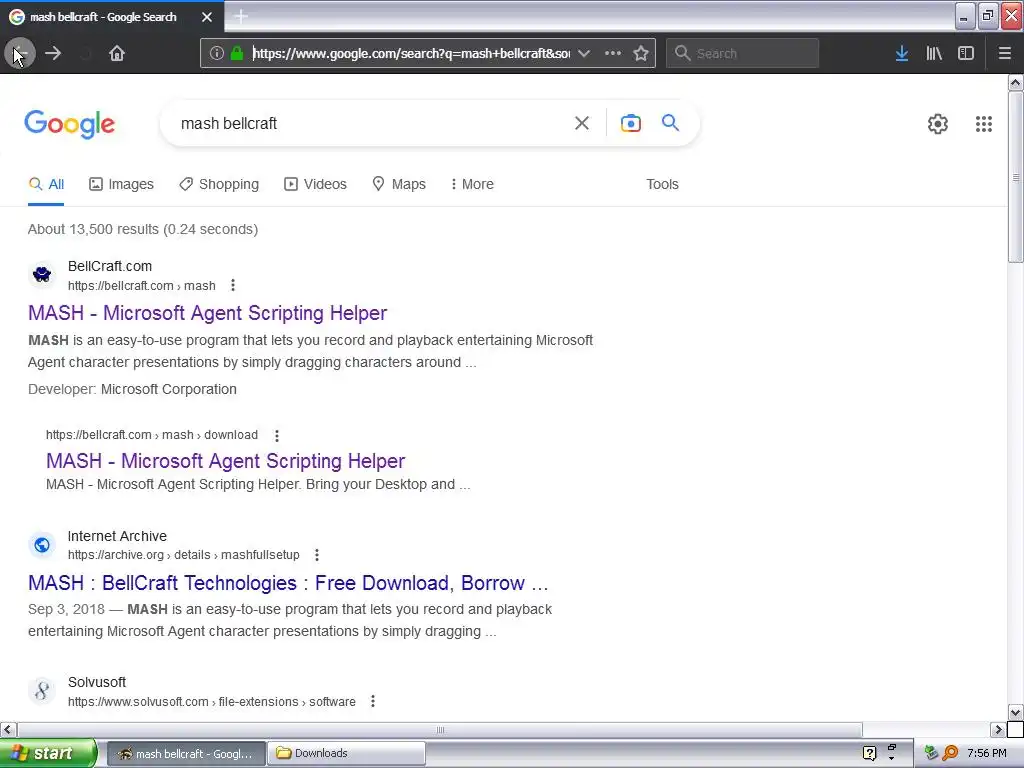The height and width of the screenshot is (768, 1024).
Task: Expand the More search filters menu
Action: click(x=472, y=184)
